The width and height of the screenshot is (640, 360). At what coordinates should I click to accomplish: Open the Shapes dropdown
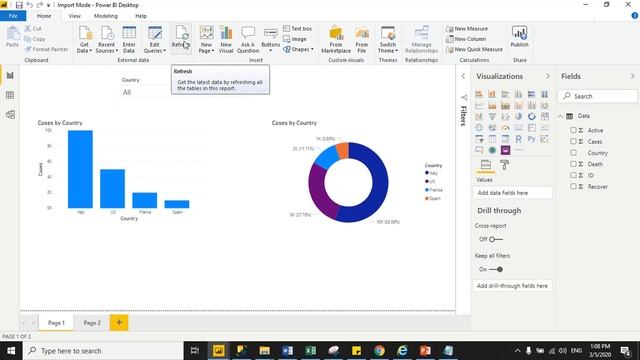pos(298,49)
